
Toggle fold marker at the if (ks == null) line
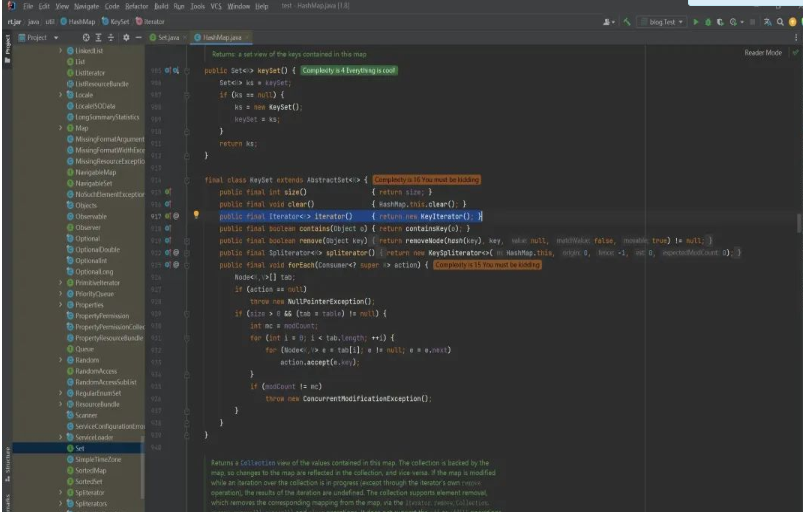pyautogui.click(x=187, y=95)
